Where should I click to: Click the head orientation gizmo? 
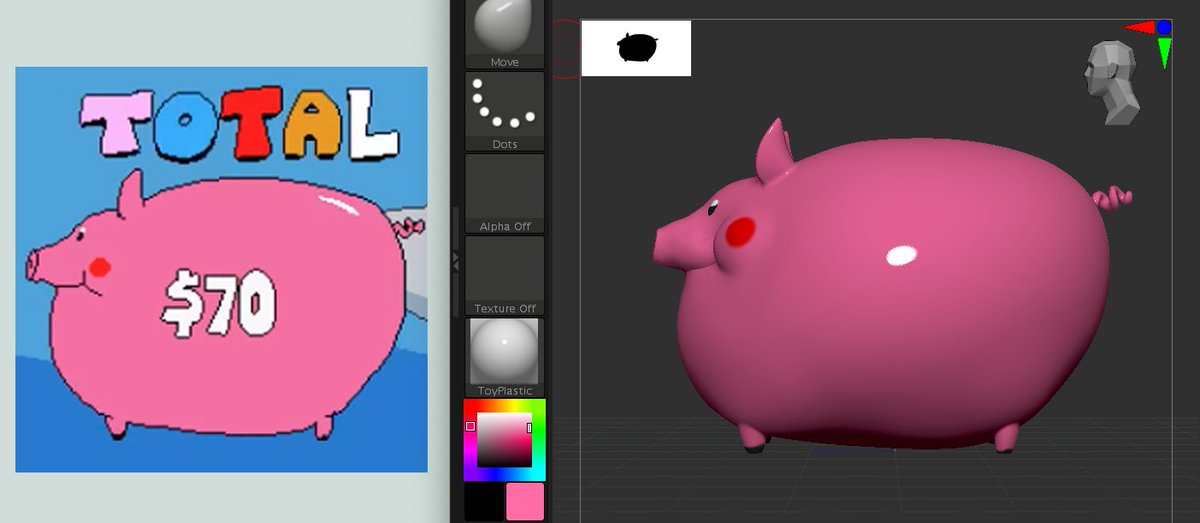[x=1111, y=83]
